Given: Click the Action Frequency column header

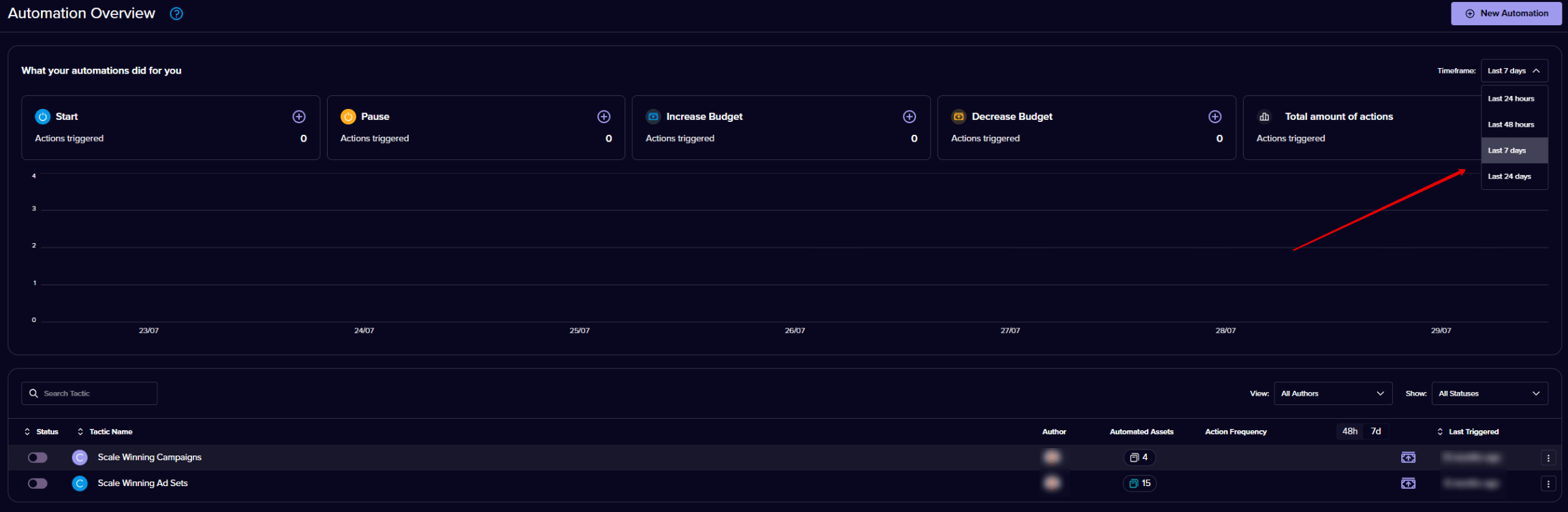Looking at the screenshot, I should tap(1236, 432).
